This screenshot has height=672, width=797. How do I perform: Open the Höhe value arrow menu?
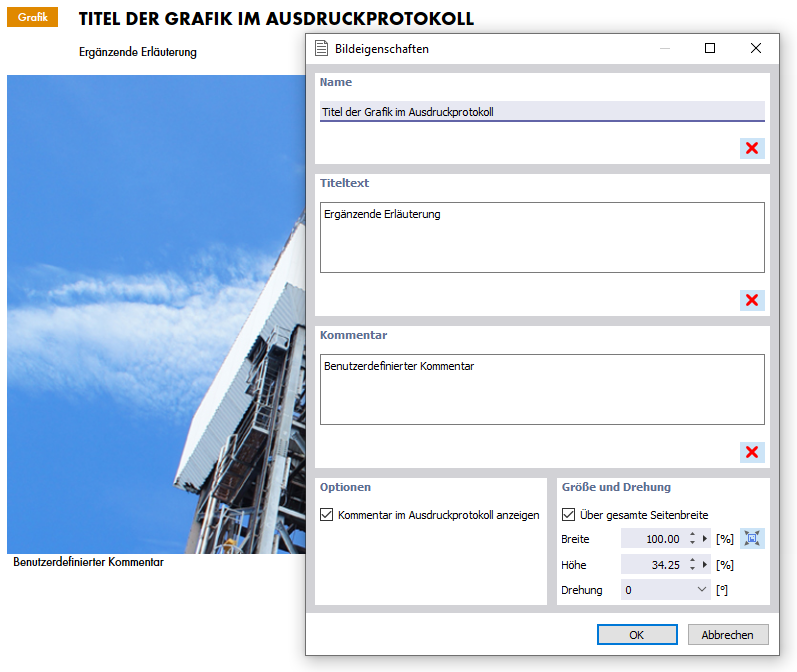[704, 564]
